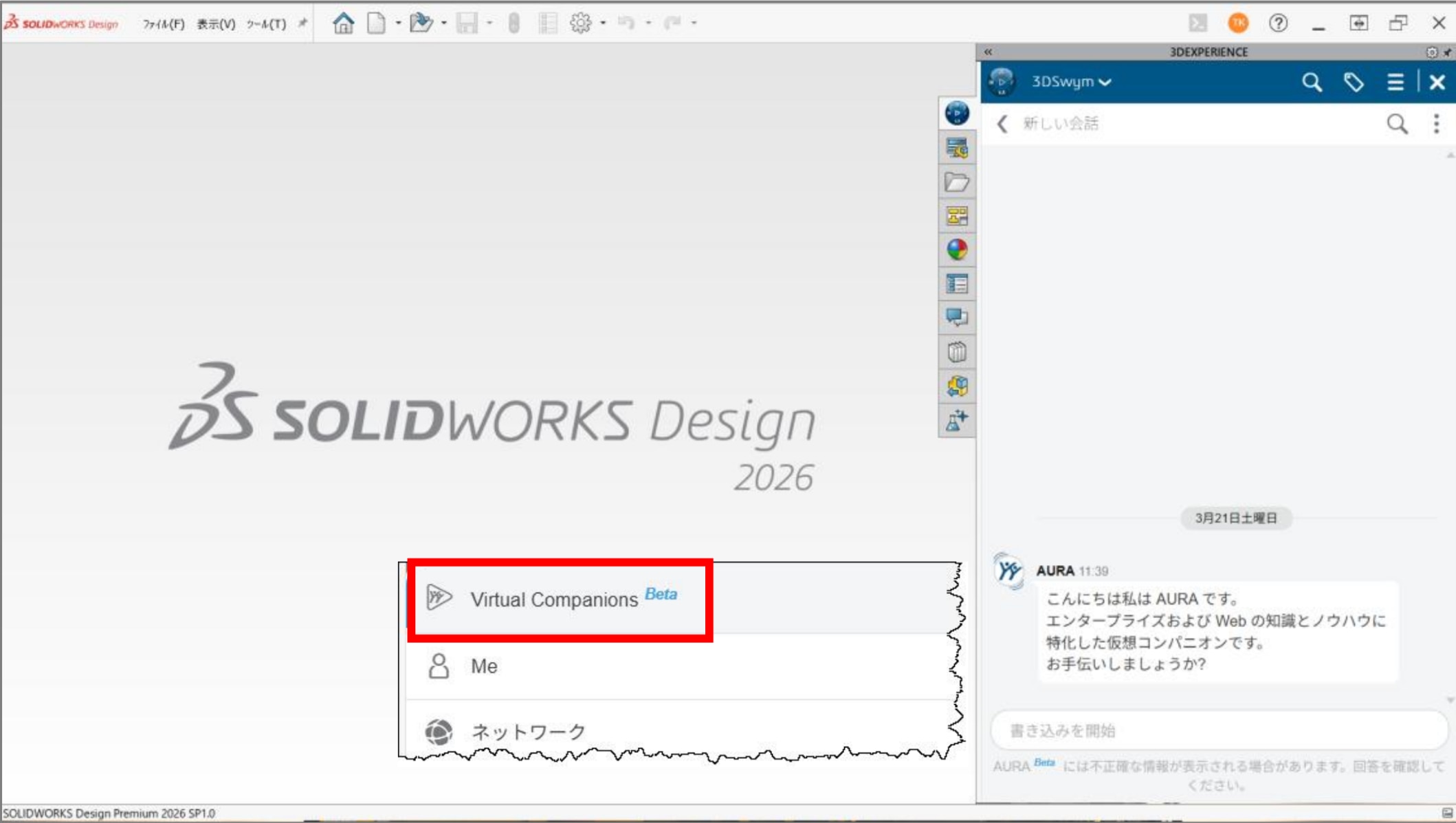Click the 新しい会話 conversation title
Image resolution: width=1456 pixels, height=823 pixels.
click(x=1061, y=124)
